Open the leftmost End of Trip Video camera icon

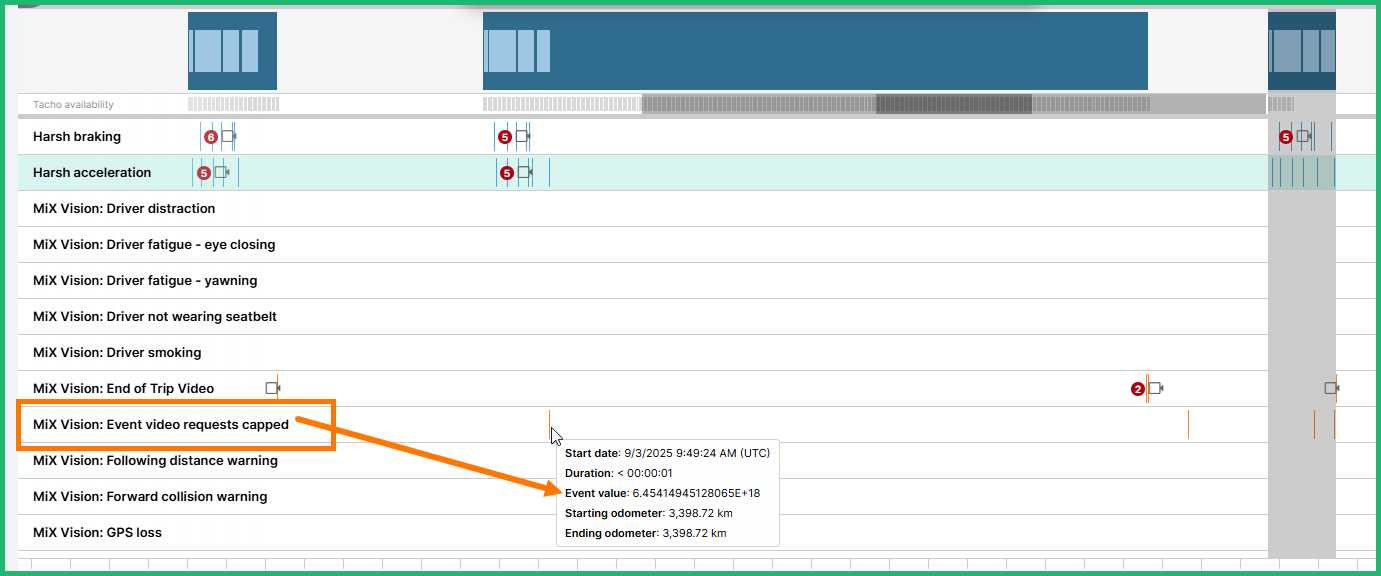pos(272,388)
